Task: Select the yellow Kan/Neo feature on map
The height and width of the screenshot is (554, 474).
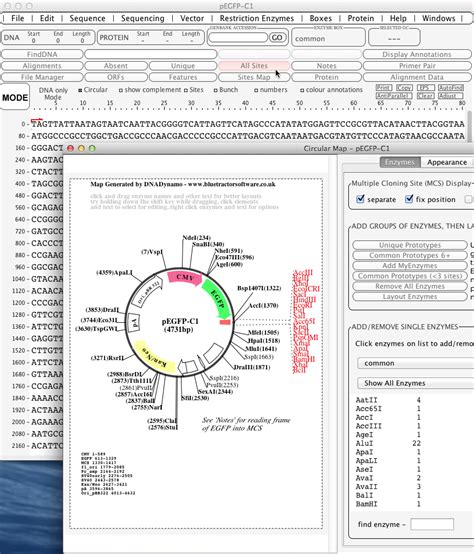Action: (155, 357)
